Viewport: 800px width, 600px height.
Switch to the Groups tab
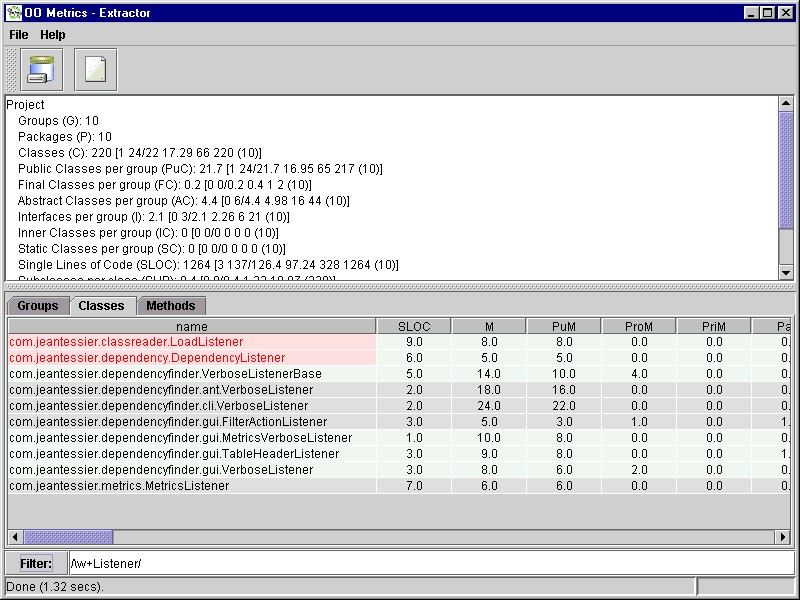coord(38,306)
